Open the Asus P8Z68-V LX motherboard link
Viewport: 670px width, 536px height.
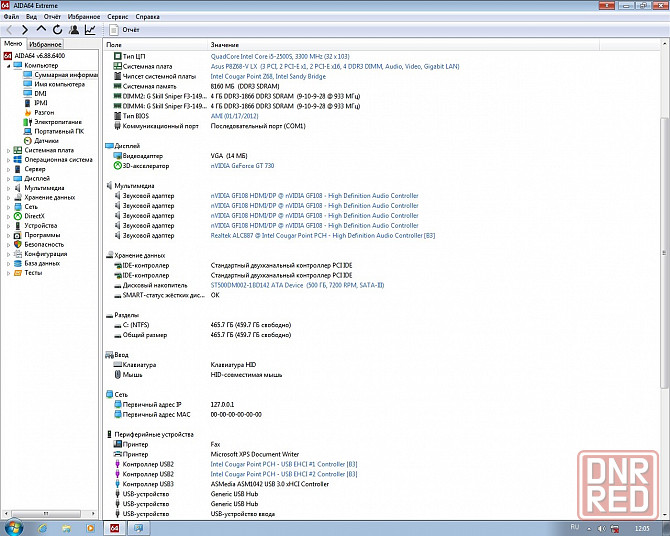[x=335, y=66]
